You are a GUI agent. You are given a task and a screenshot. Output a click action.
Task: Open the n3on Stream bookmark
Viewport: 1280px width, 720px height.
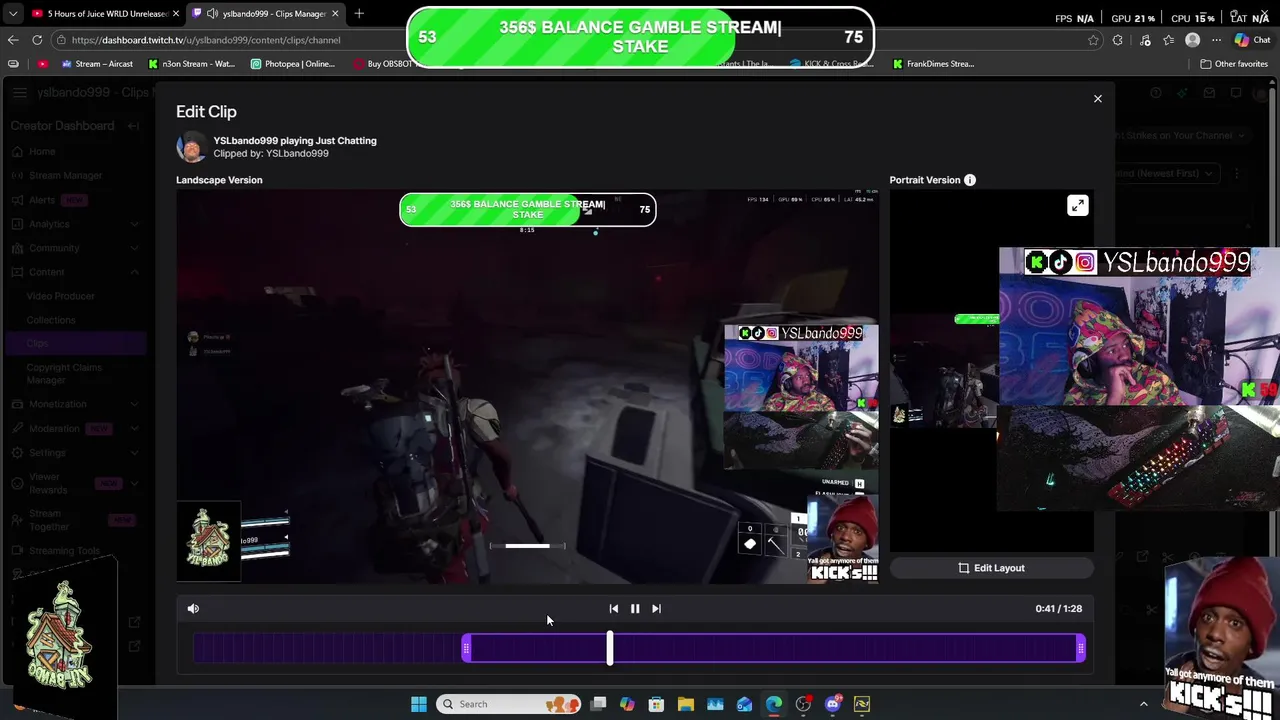[191, 64]
